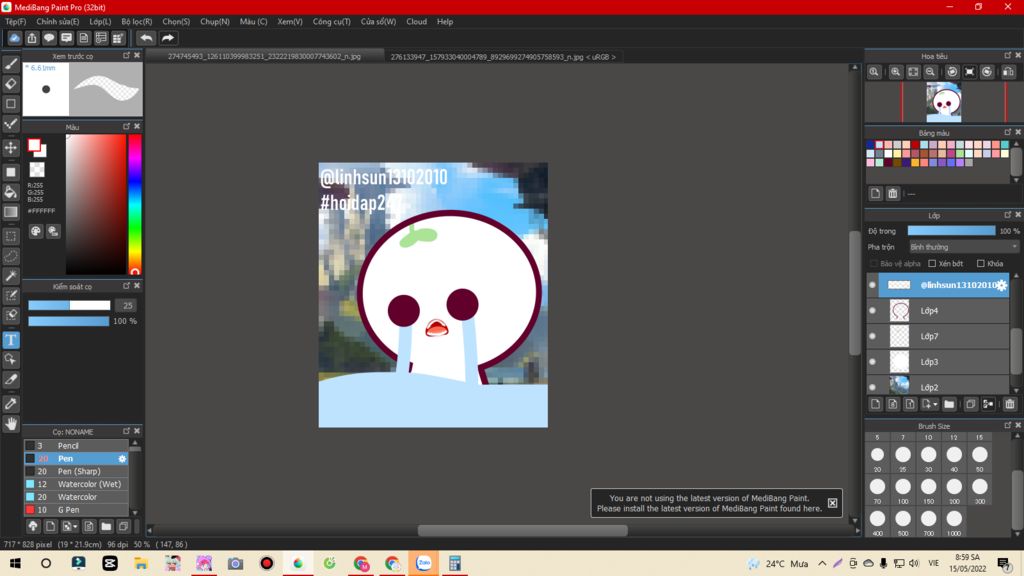The image size is (1024, 576).
Task: Open the Lớp(L) menu
Action: click(100, 22)
